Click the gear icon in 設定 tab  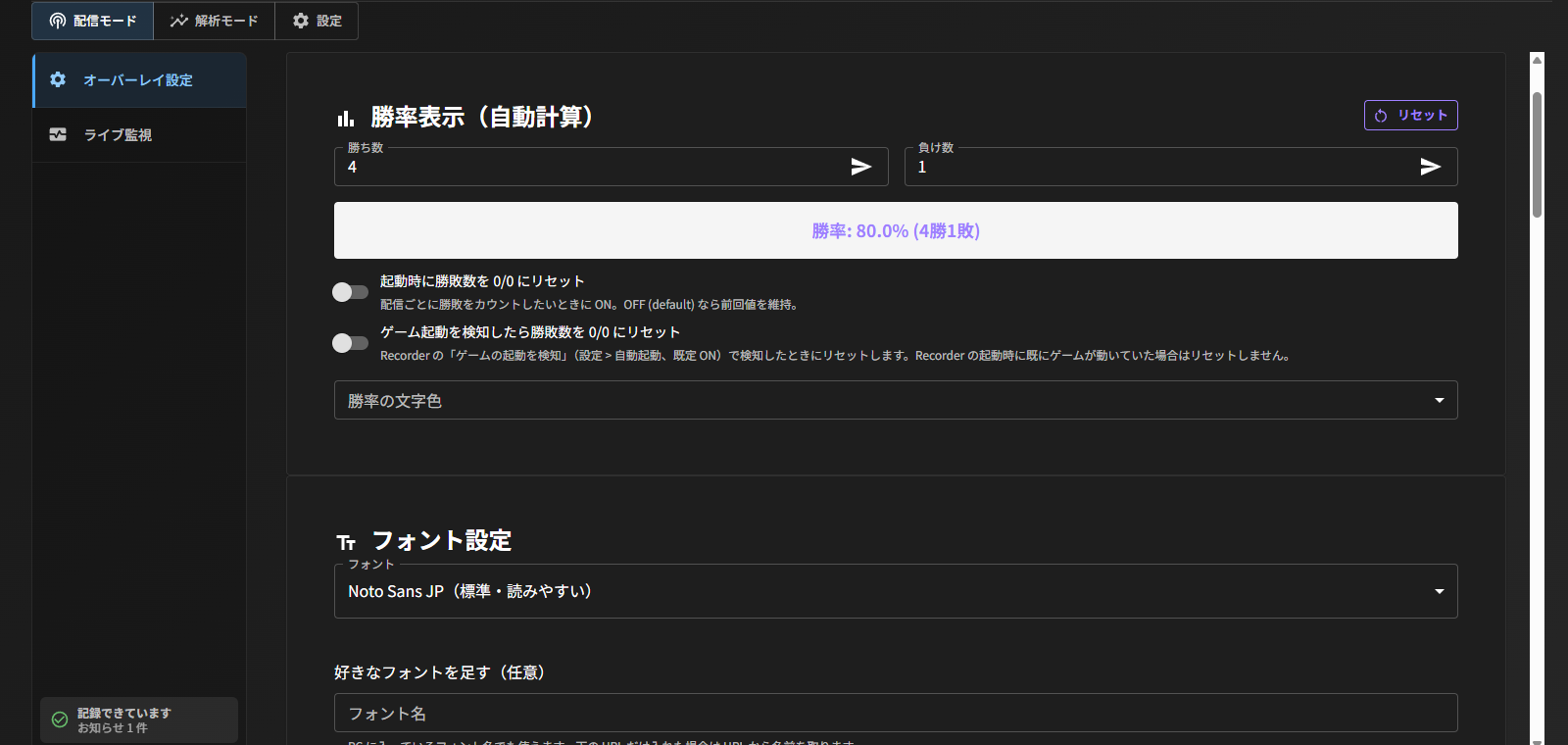[301, 21]
